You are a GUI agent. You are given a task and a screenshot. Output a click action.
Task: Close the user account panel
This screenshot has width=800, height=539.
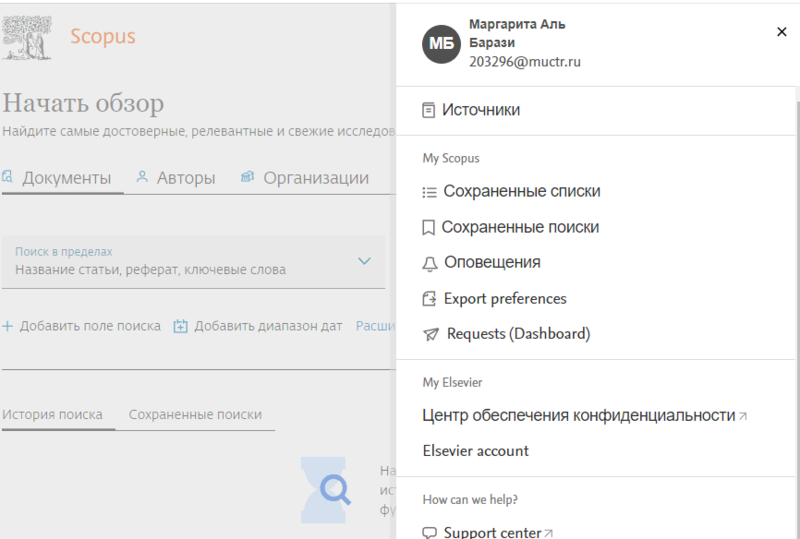(781, 32)
